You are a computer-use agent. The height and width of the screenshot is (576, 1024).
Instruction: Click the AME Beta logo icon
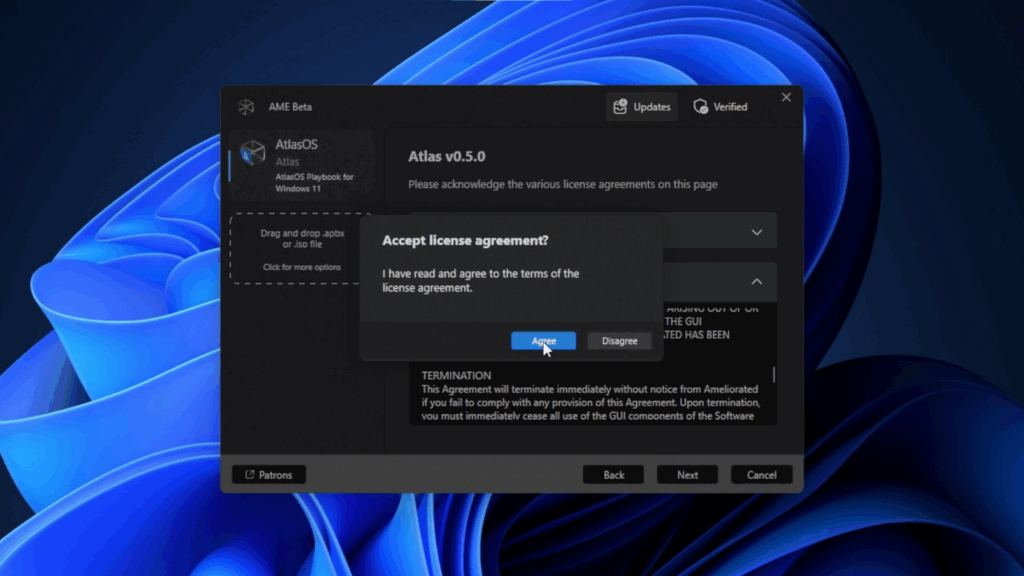pos(248,106)
